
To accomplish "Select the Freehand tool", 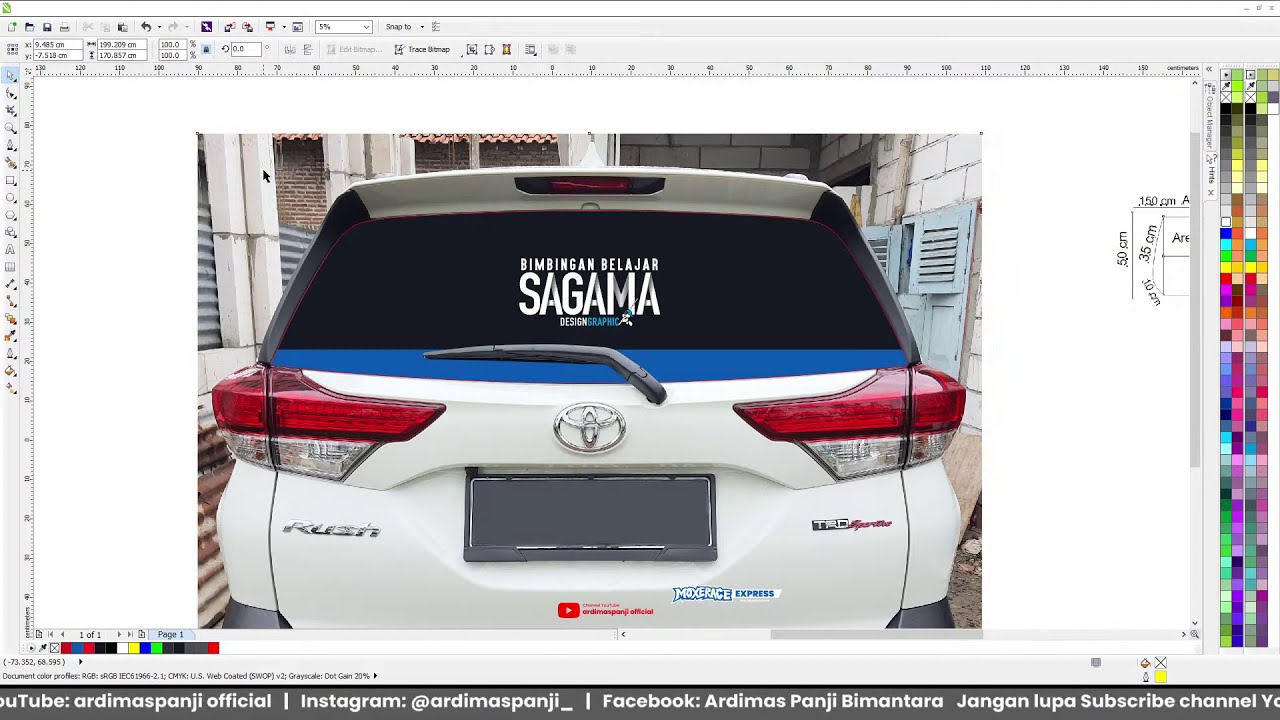I will coord(10,145).
